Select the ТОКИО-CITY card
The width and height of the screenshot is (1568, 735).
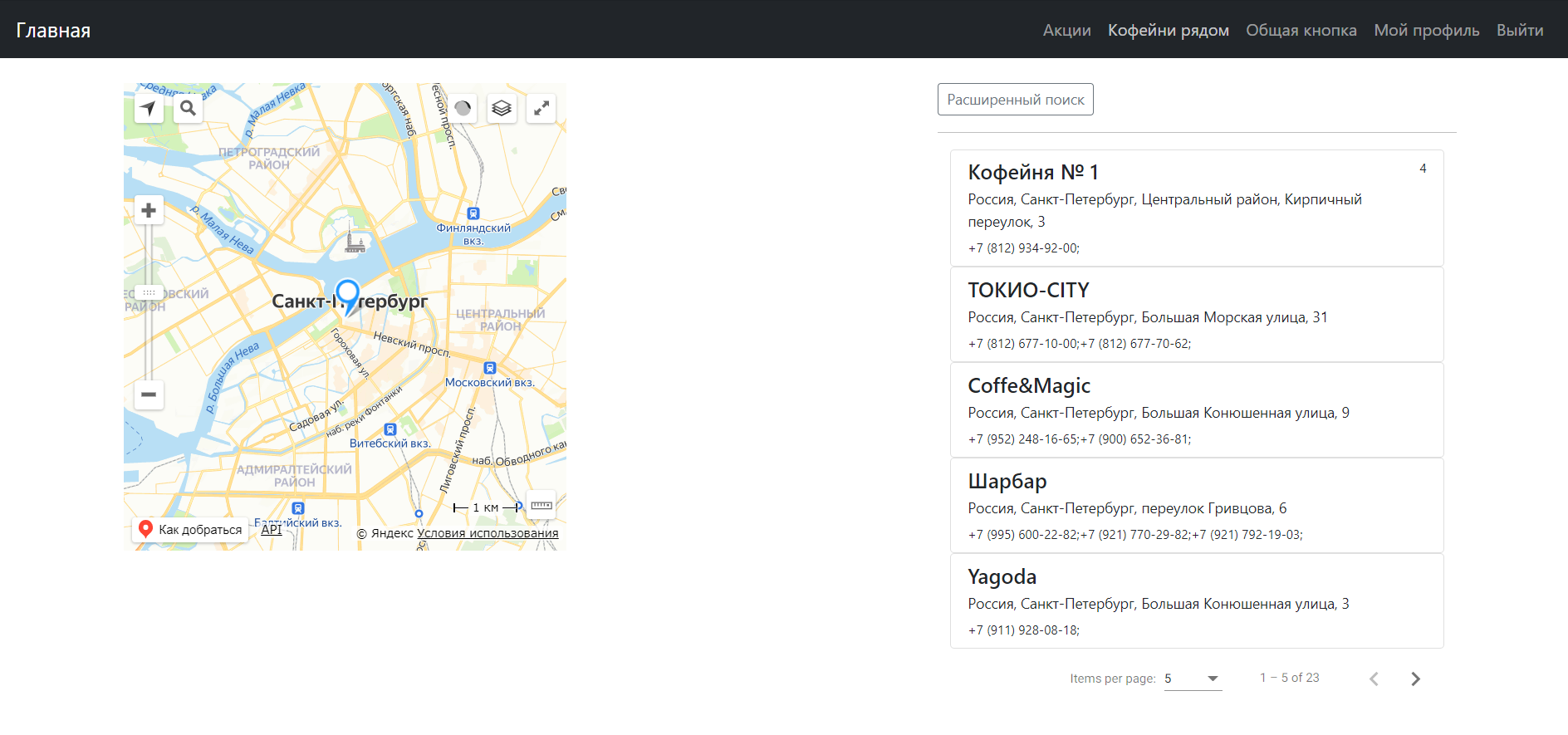pyautogui.click(x=1197, y=314)
